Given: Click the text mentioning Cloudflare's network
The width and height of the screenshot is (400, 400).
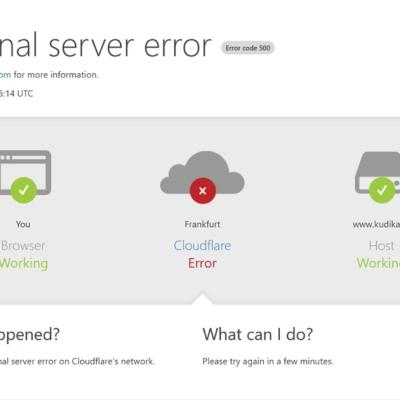Looking at the screenshot, I should [77, 361].
